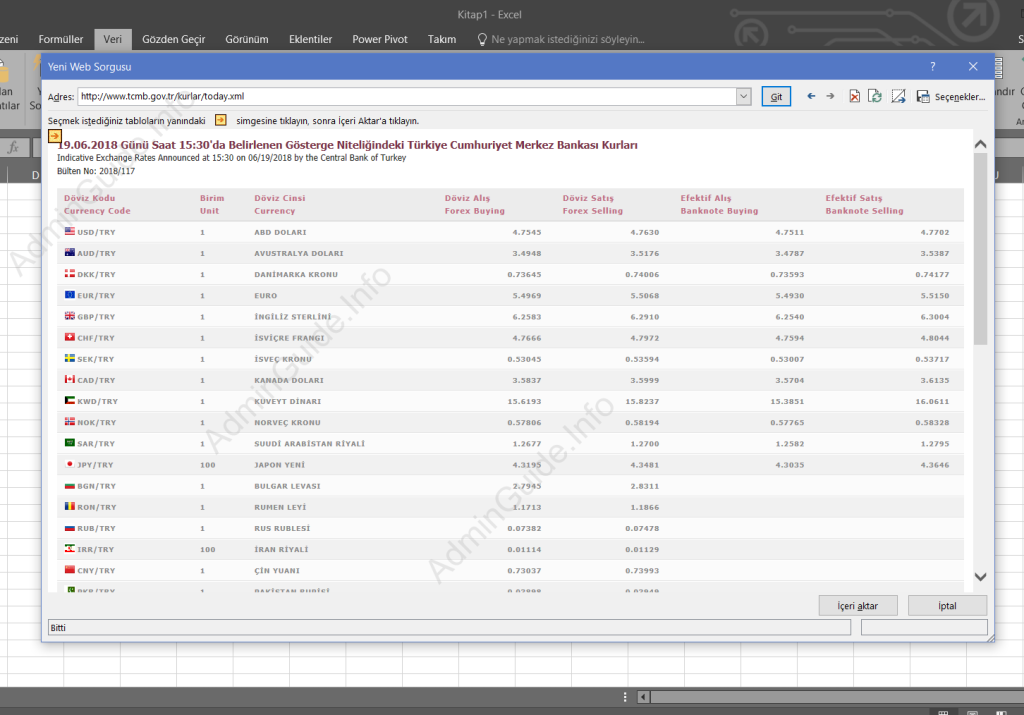Click the Swiss flag beside CHF/TRY
Screen dimensions: 1024x715
tap(70, 337)
